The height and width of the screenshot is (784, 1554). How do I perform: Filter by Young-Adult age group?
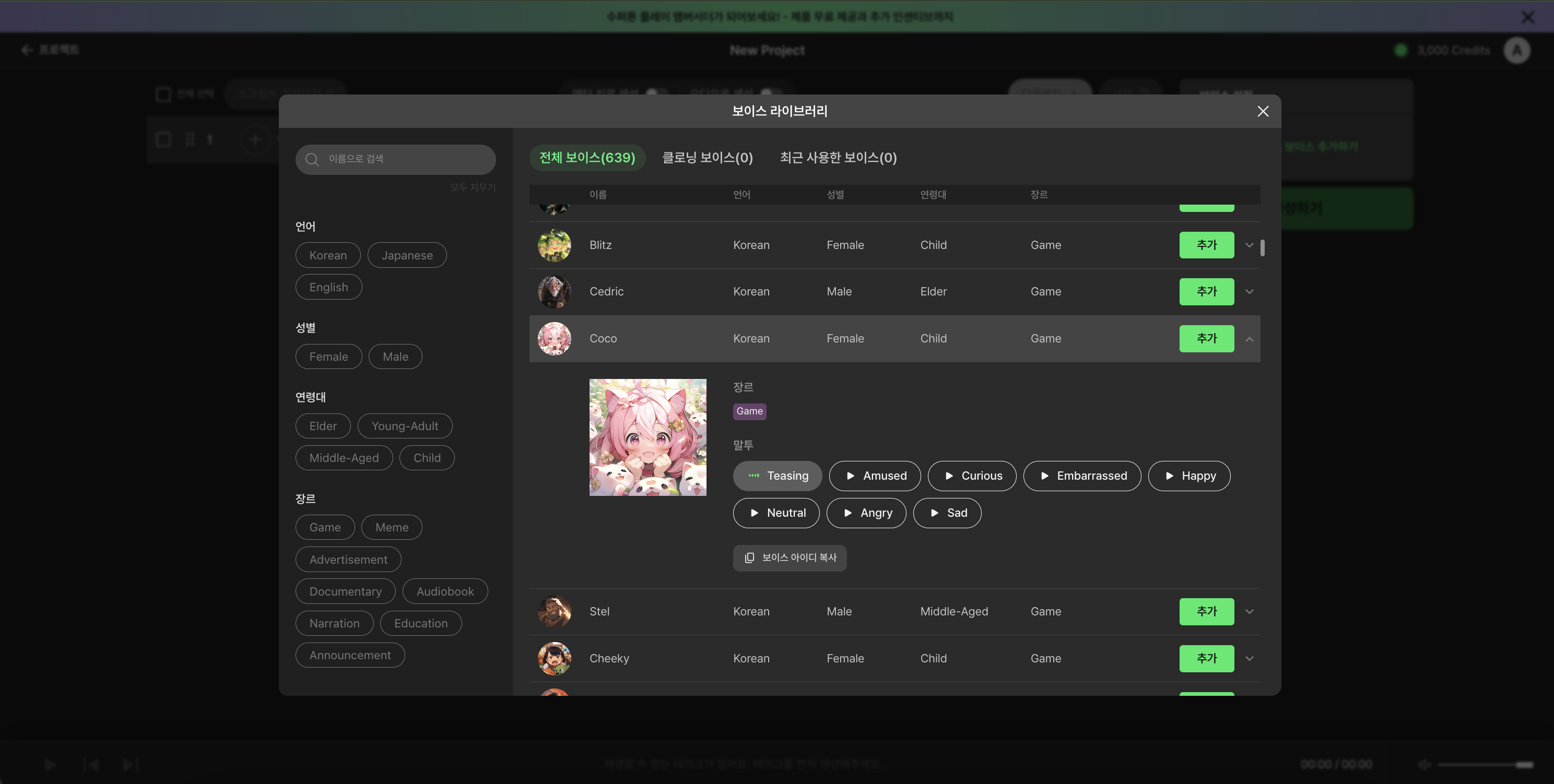click(405, 426)
